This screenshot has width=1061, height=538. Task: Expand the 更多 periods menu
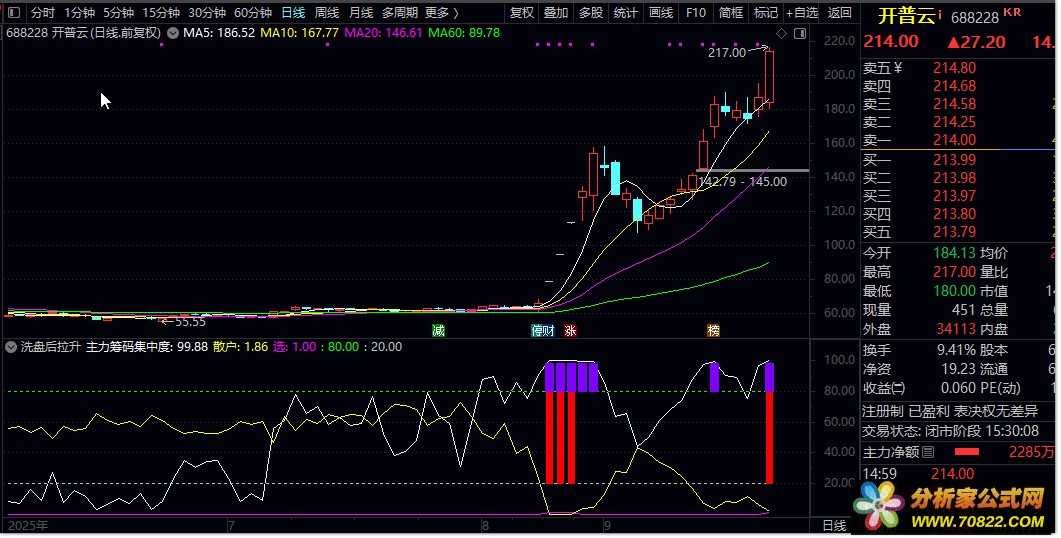pyautogui.click(x=442, y=13)
